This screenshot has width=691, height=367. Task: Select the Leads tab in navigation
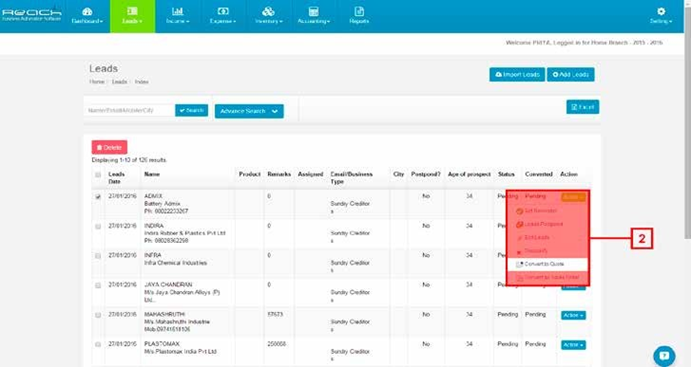coord(132,16)
